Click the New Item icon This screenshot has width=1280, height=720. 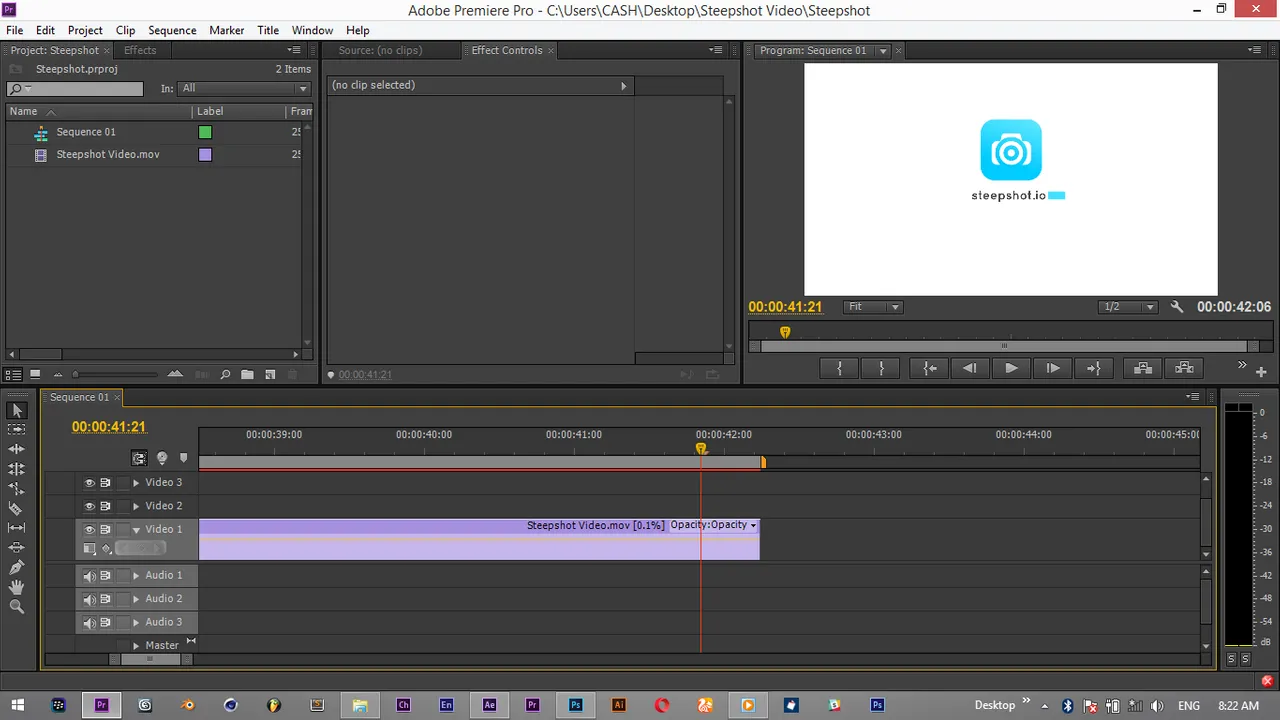pyautogui.click(x=270, y=375)
